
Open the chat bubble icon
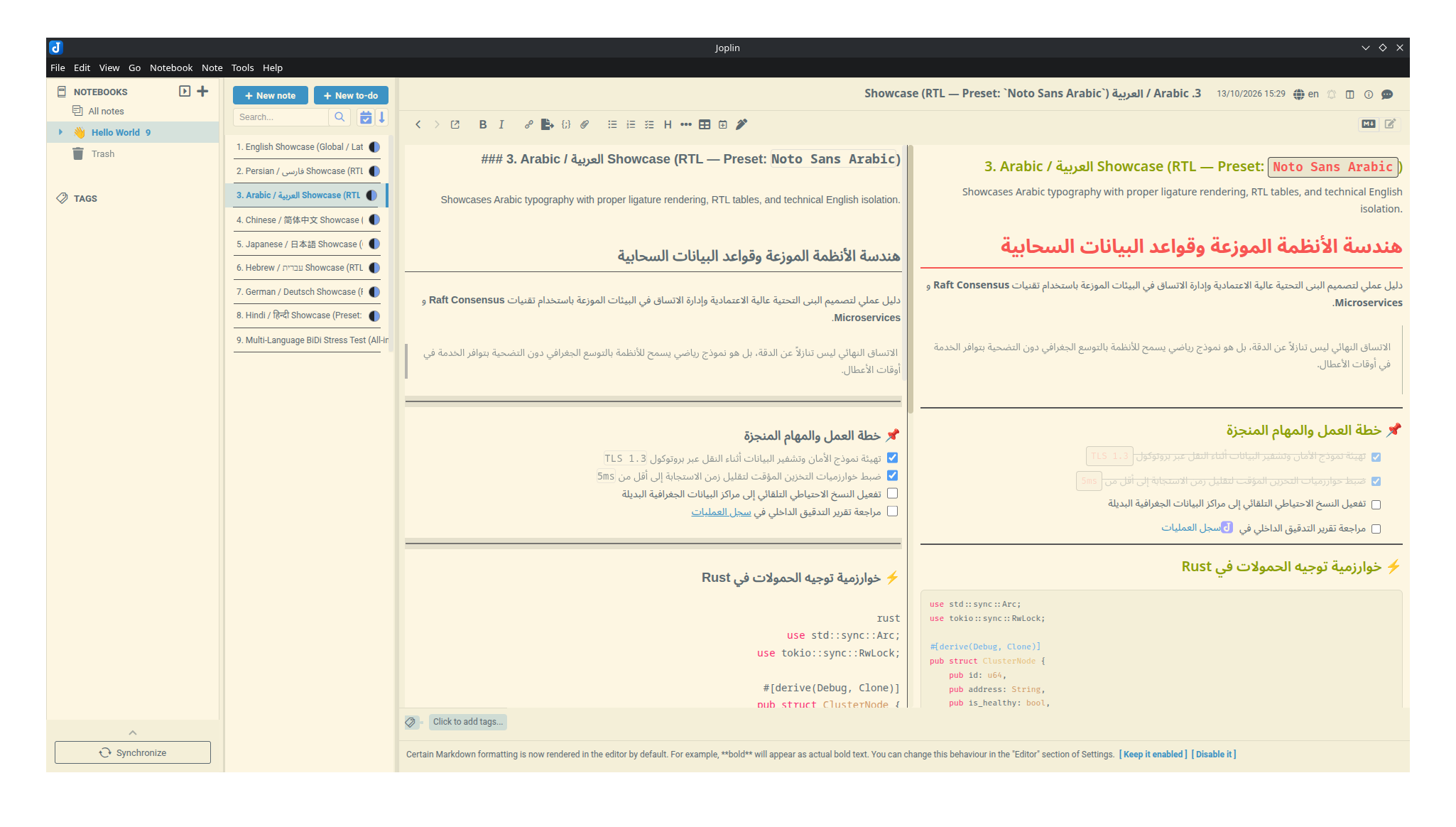1387,94
